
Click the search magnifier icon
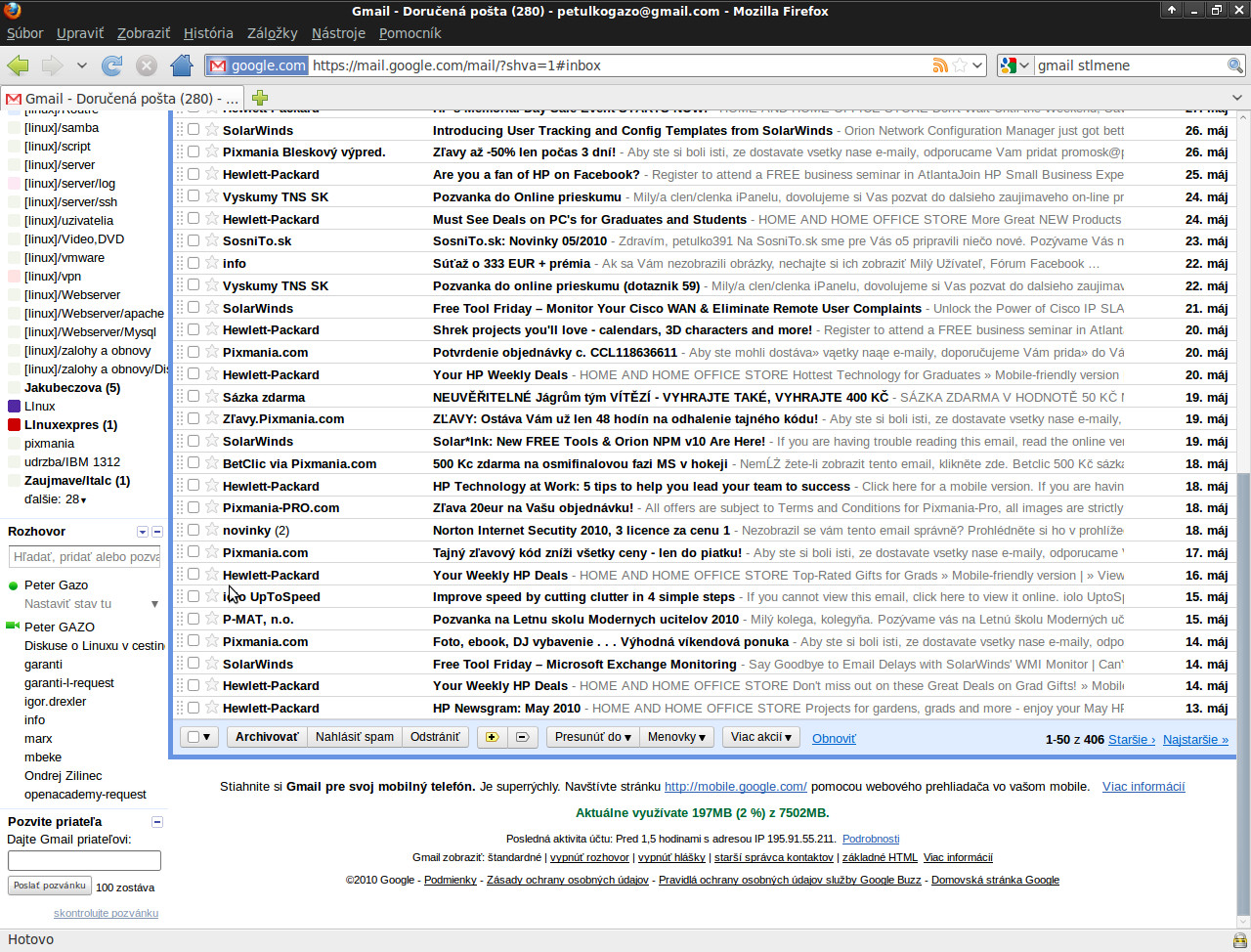point(1235,65)
